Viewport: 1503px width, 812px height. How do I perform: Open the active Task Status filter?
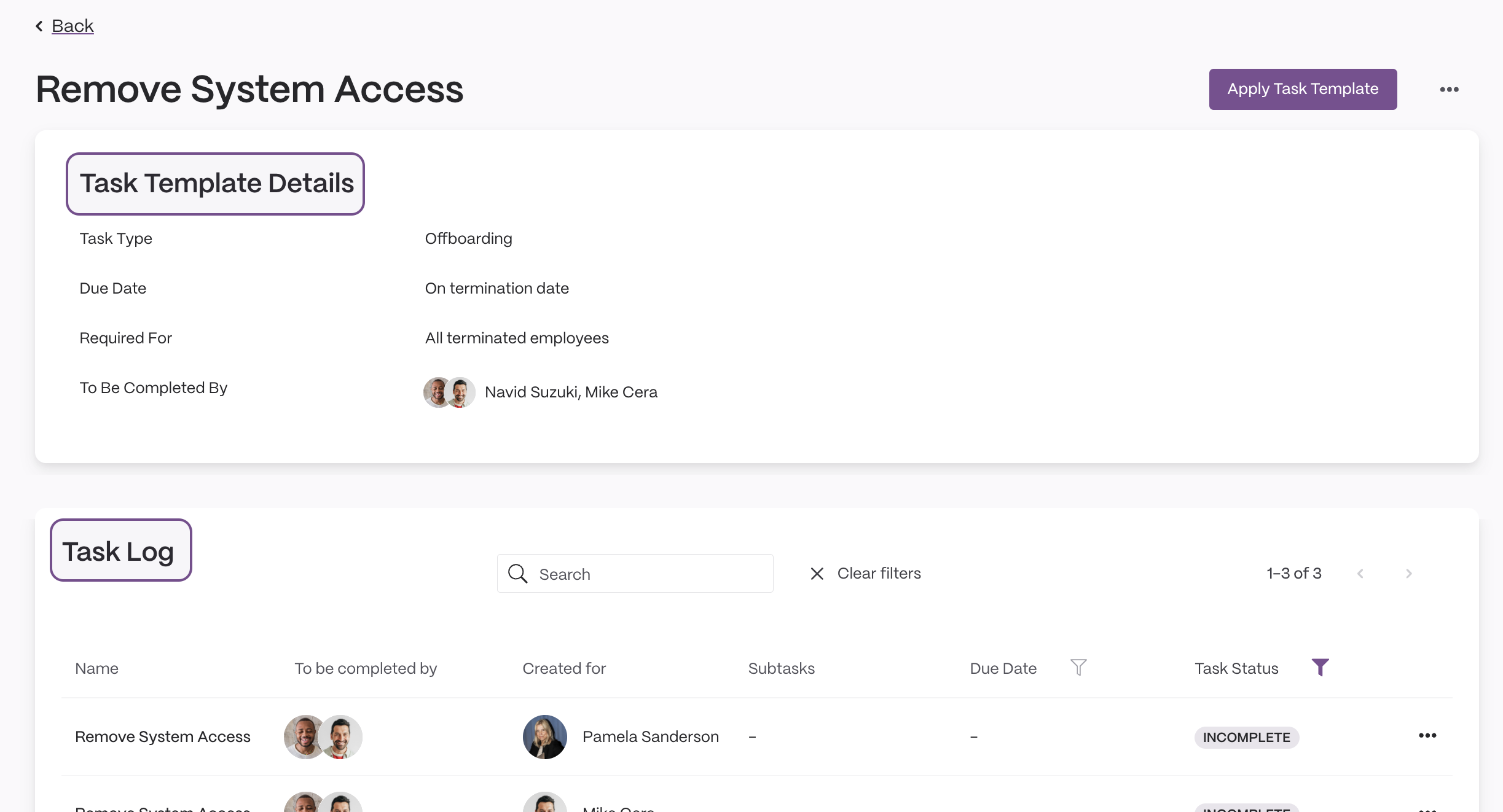(1321, 667)
